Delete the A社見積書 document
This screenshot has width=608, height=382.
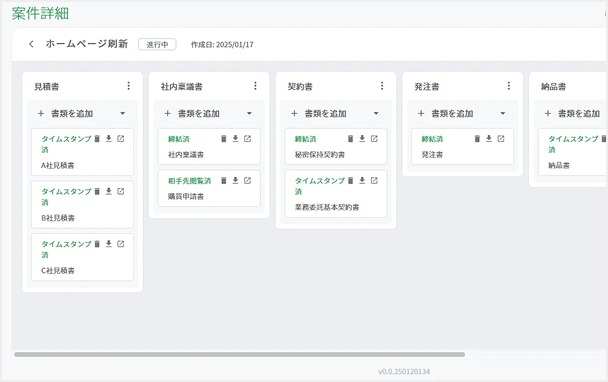pyautogui.click(x=97, y=138)
